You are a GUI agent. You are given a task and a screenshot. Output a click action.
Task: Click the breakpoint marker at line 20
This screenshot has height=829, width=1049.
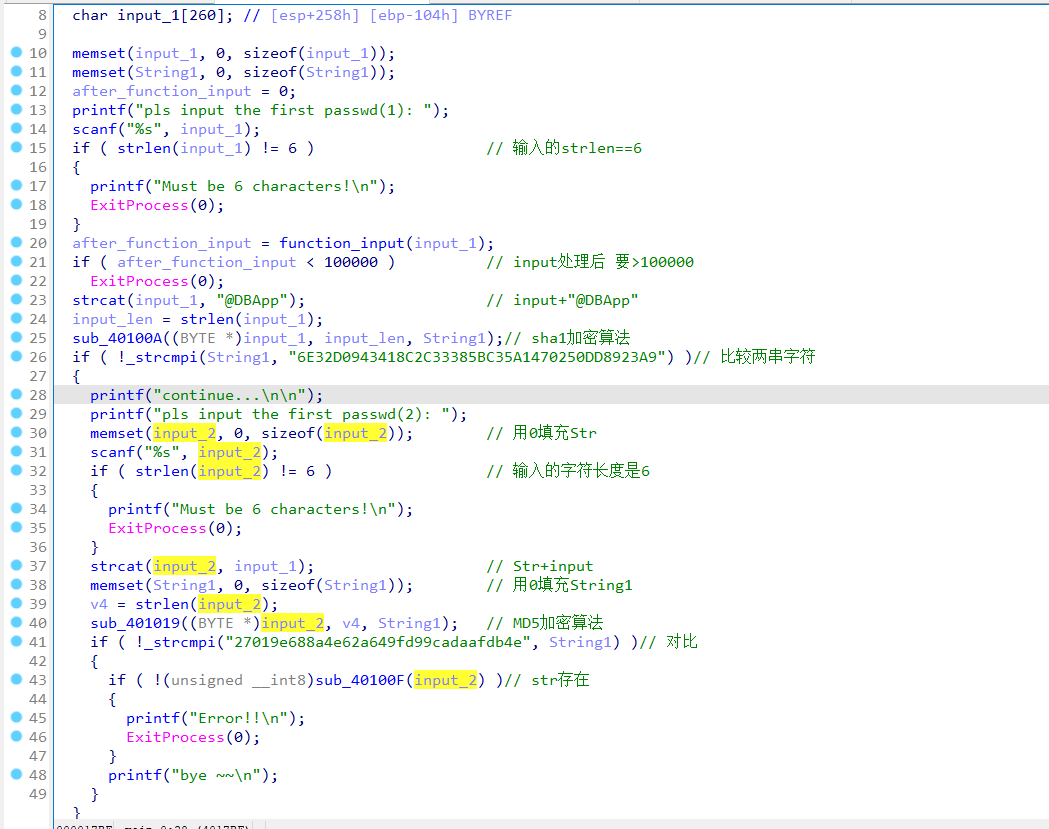pyautogui.click(x=16, y=243)
